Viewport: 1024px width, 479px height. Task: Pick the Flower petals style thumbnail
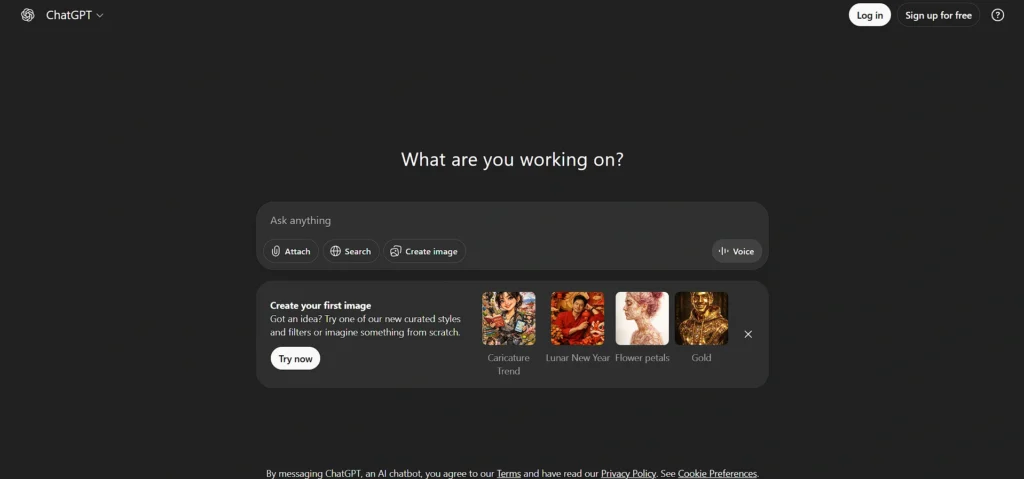(642, 319)
